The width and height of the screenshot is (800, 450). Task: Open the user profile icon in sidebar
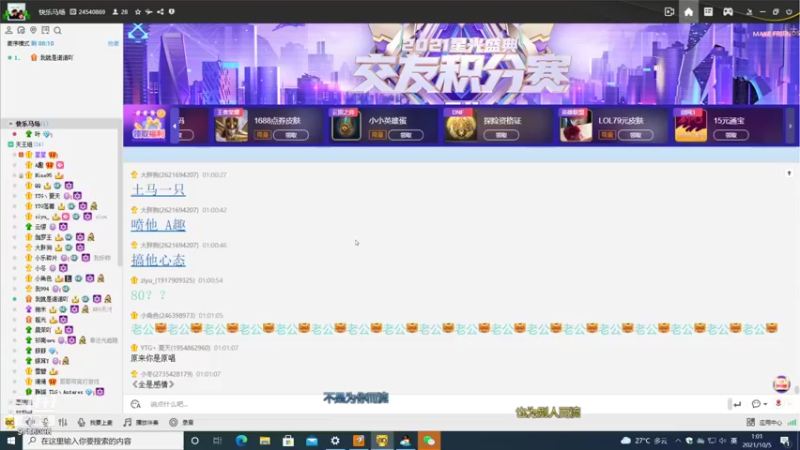point(9,31)
